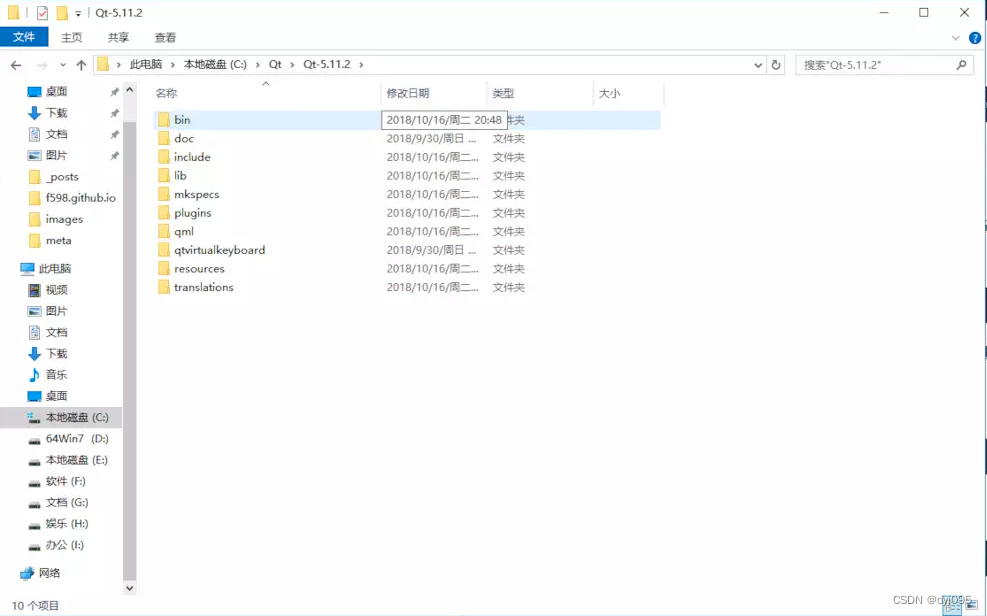The image size is (987, 616).
Task: Expand breadcrumb arrow after 此电脑
Action: click(172, 65)
